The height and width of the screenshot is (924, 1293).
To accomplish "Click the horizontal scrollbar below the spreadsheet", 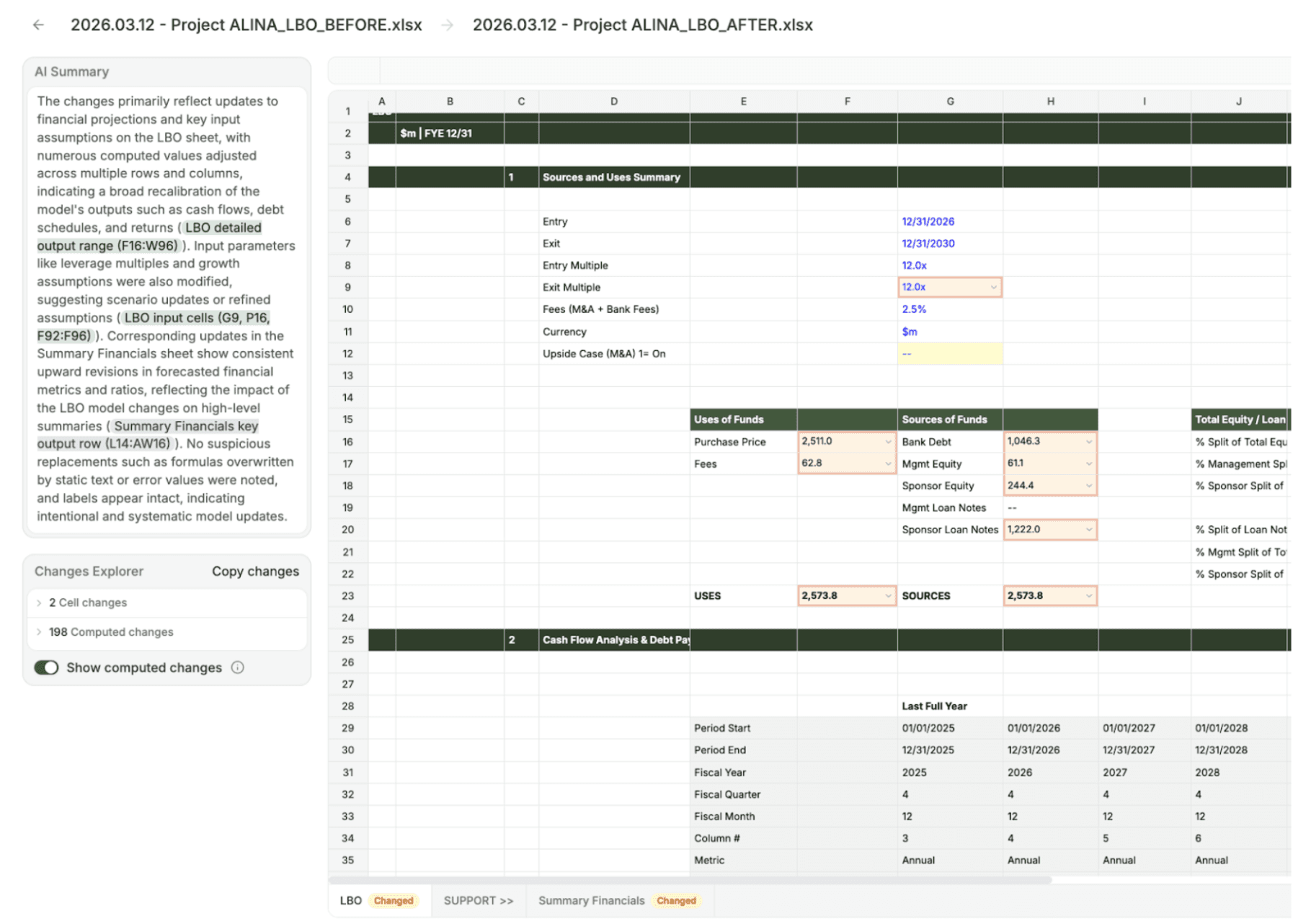I will pos(690,880).
